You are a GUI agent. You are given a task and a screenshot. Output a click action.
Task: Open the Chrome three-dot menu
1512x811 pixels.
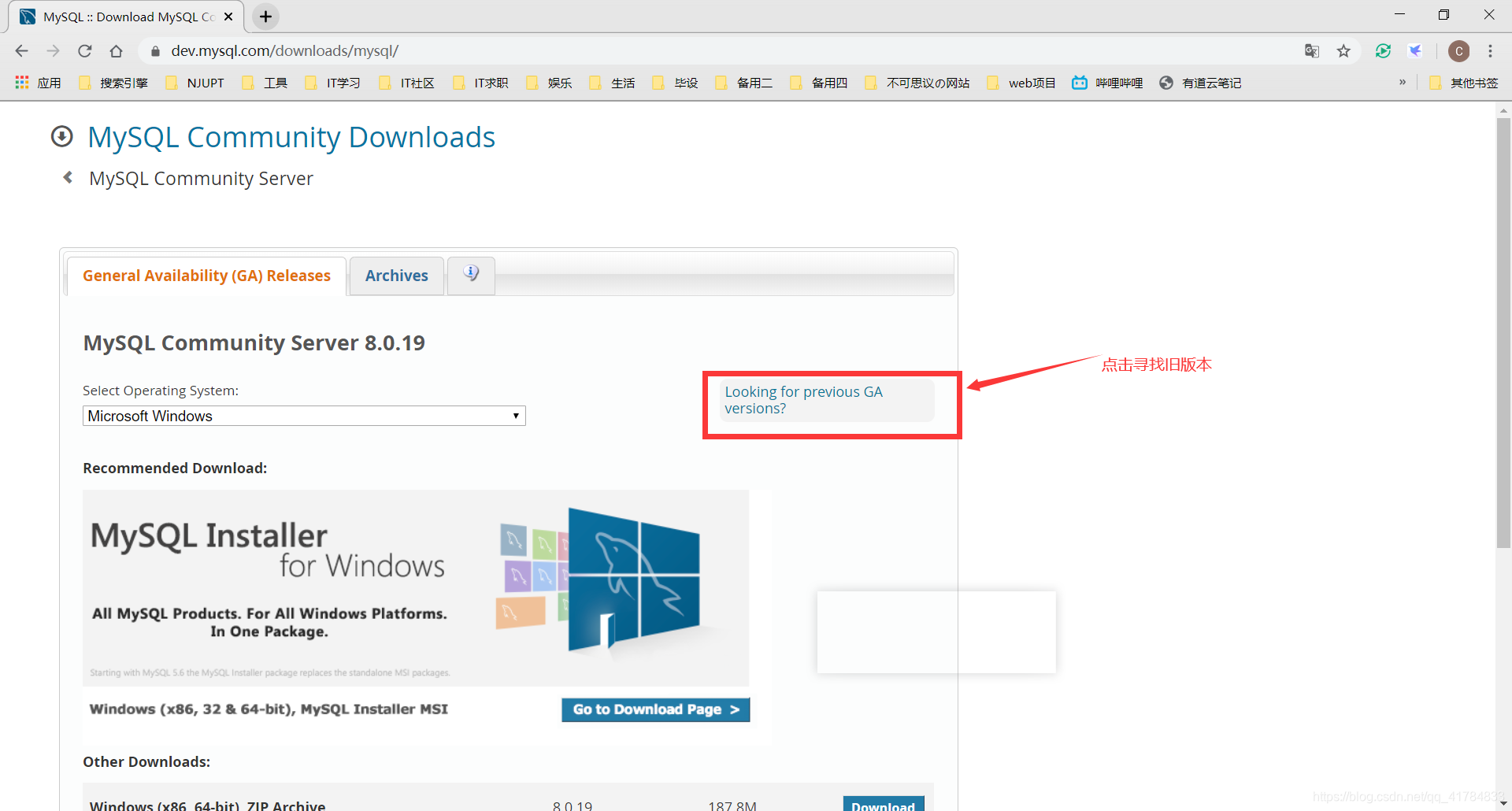point(1490,51)
